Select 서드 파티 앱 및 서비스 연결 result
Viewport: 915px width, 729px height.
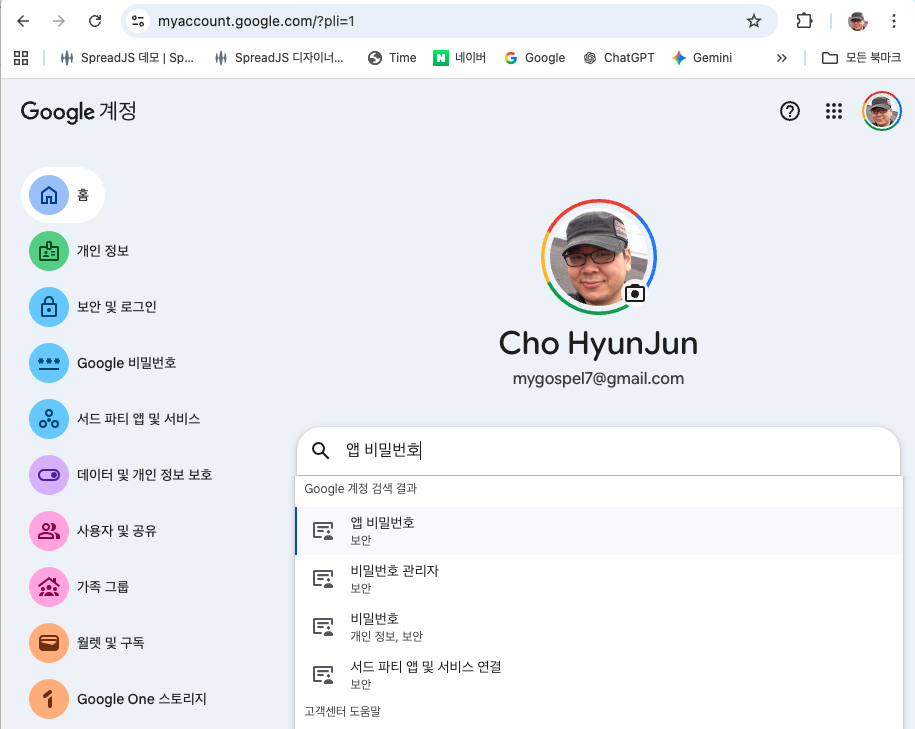pos(599,674)
